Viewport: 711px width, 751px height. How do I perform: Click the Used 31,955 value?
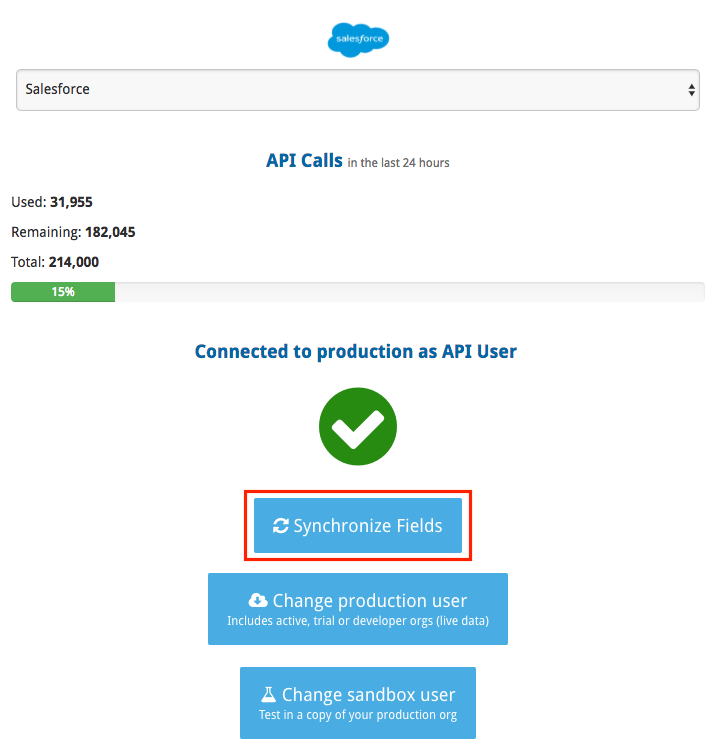click(71, 202)
